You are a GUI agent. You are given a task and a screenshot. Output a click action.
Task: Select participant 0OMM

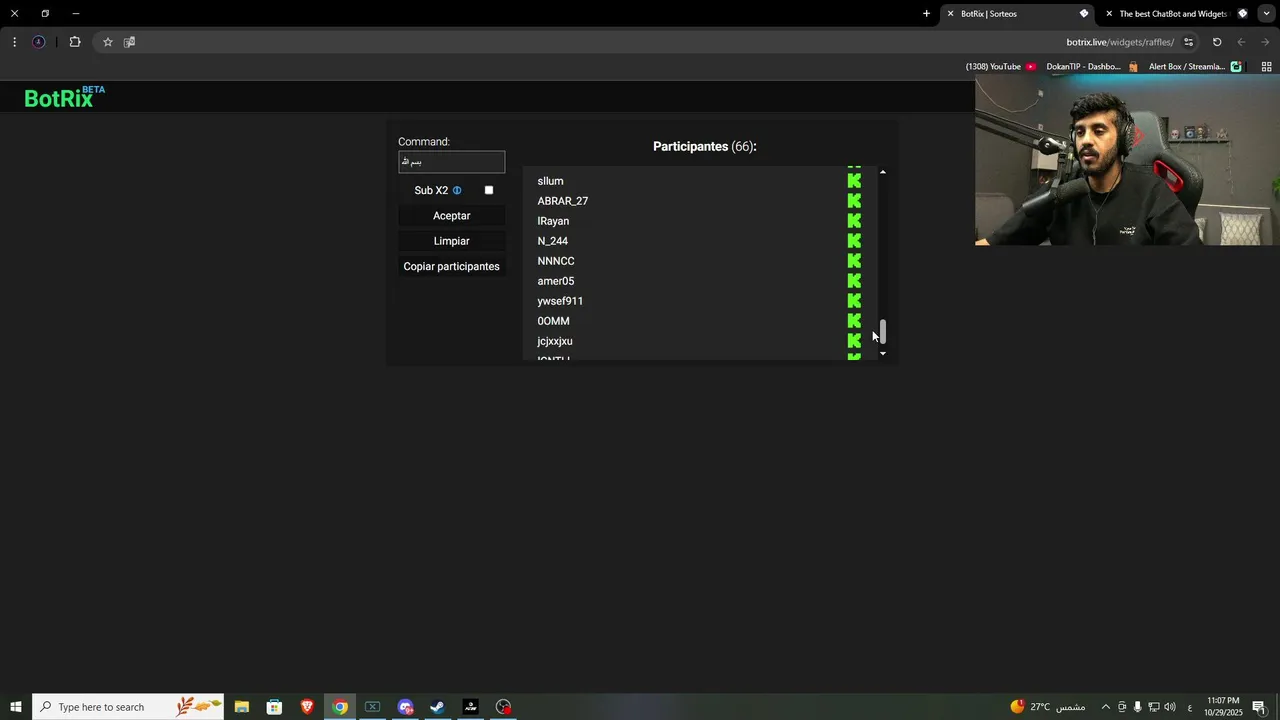553,321
